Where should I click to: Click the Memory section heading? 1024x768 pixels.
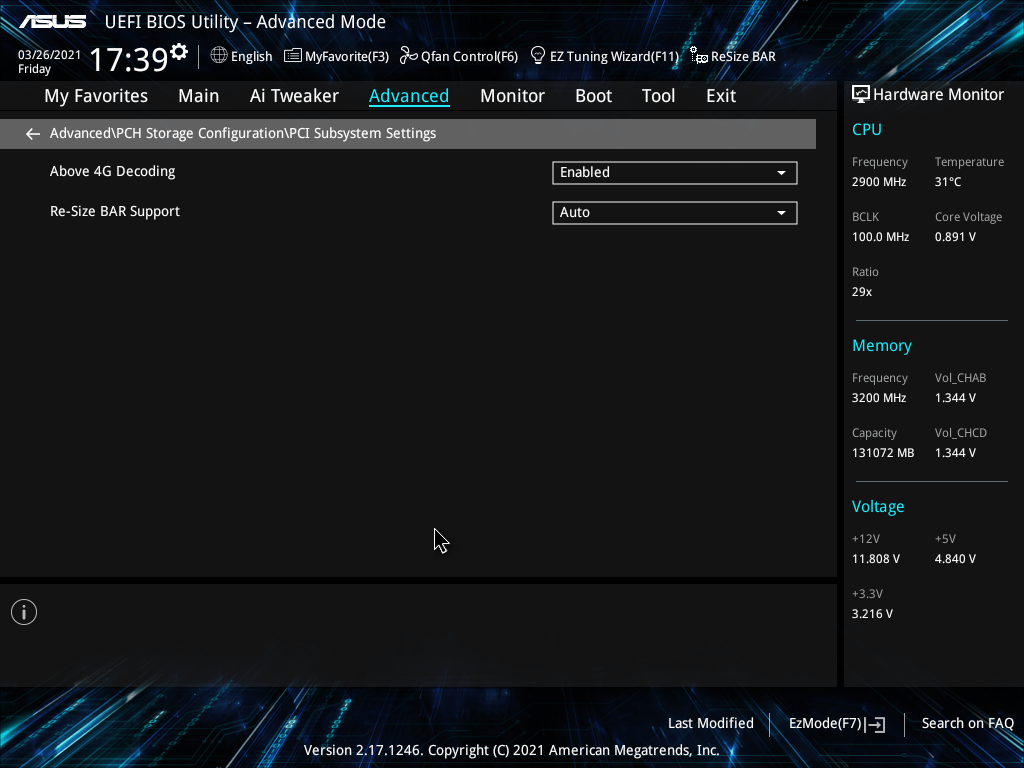tap(882, 345)
